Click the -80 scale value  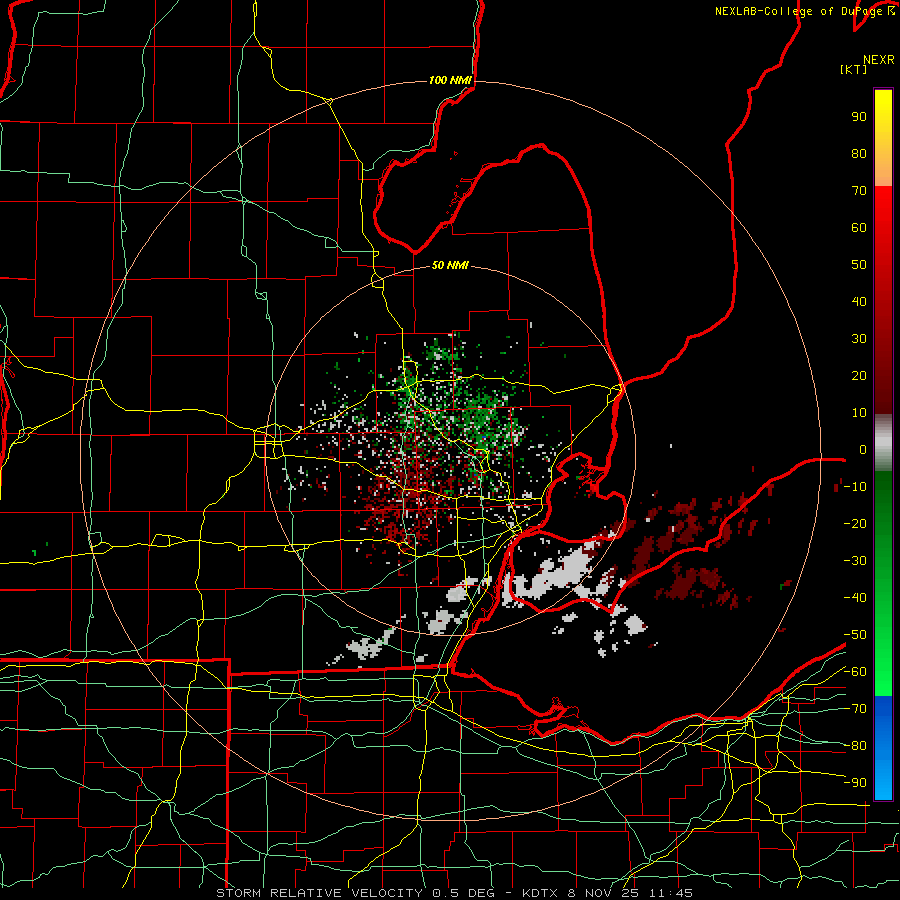pyautogui.click(x=855, y=746)
